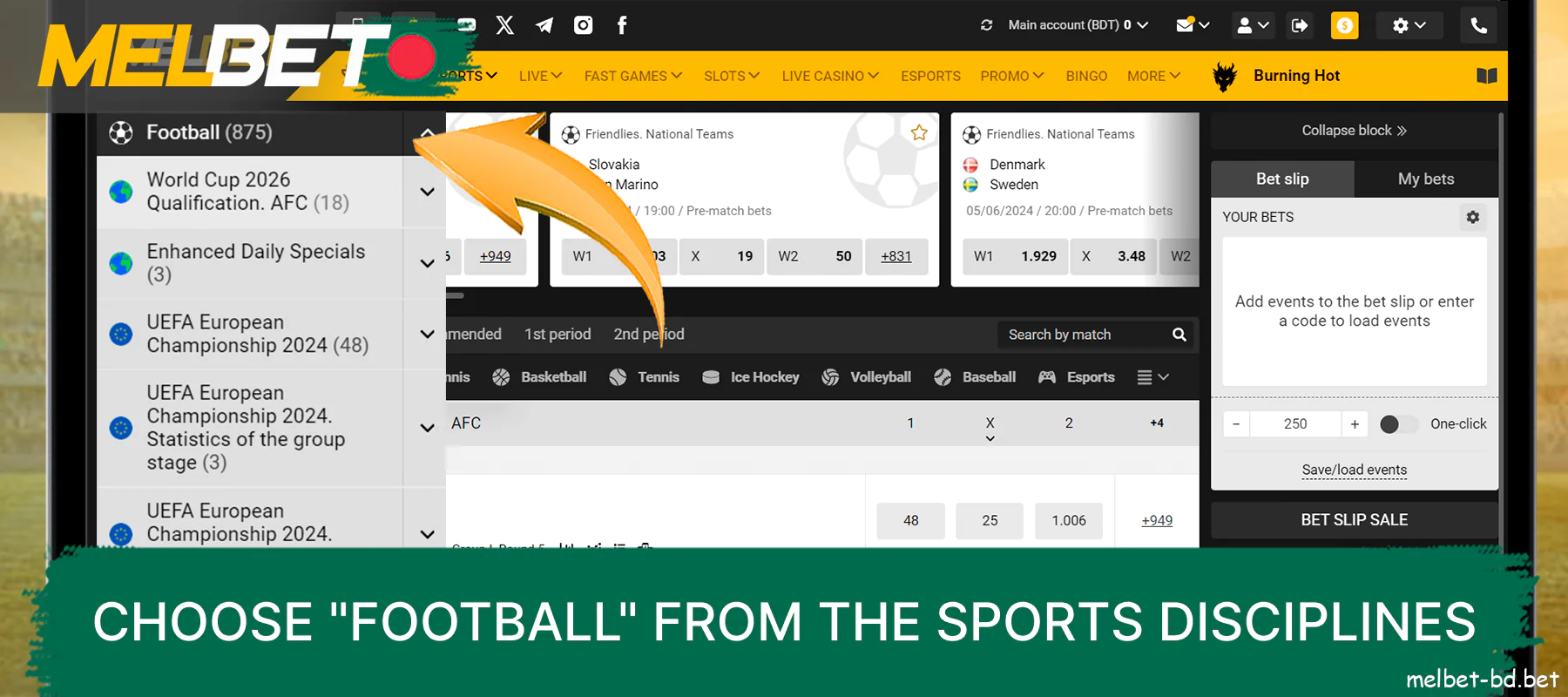Select World Cup 2026 Qualification. AFC league
This screenshot has height=697, width=1568.
[x=248, y=192]
